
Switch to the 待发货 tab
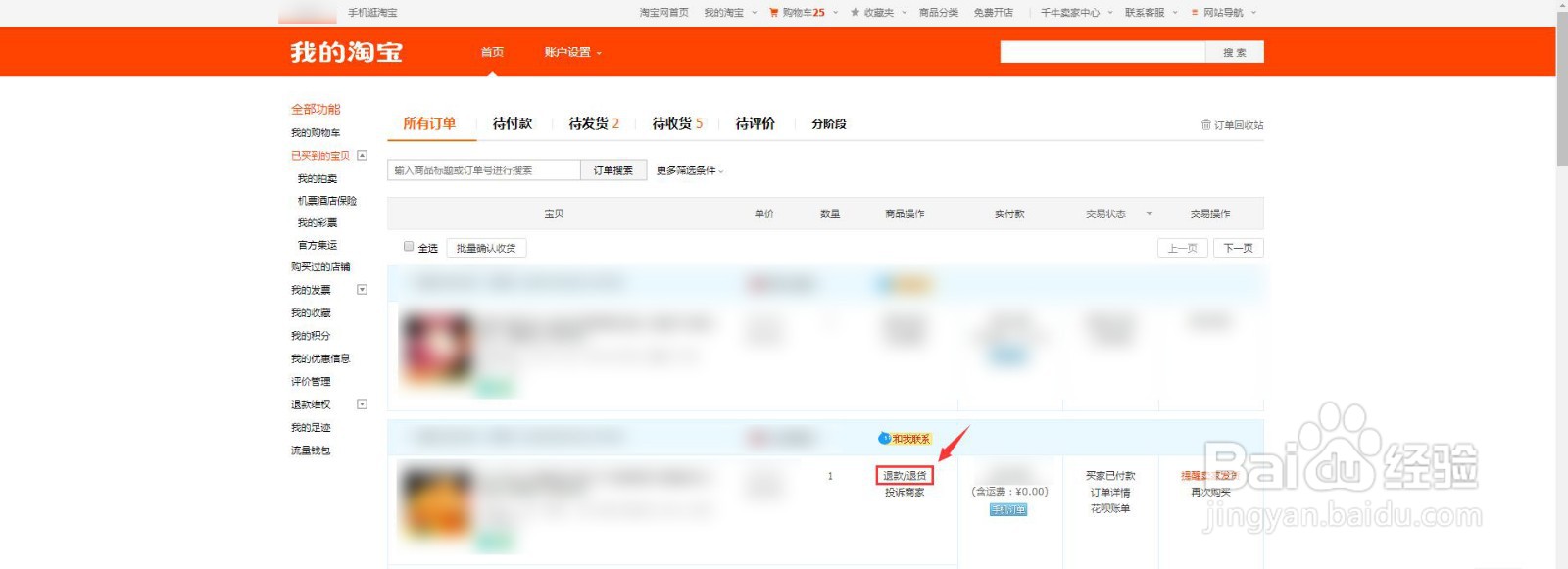(x=594, y=123)
